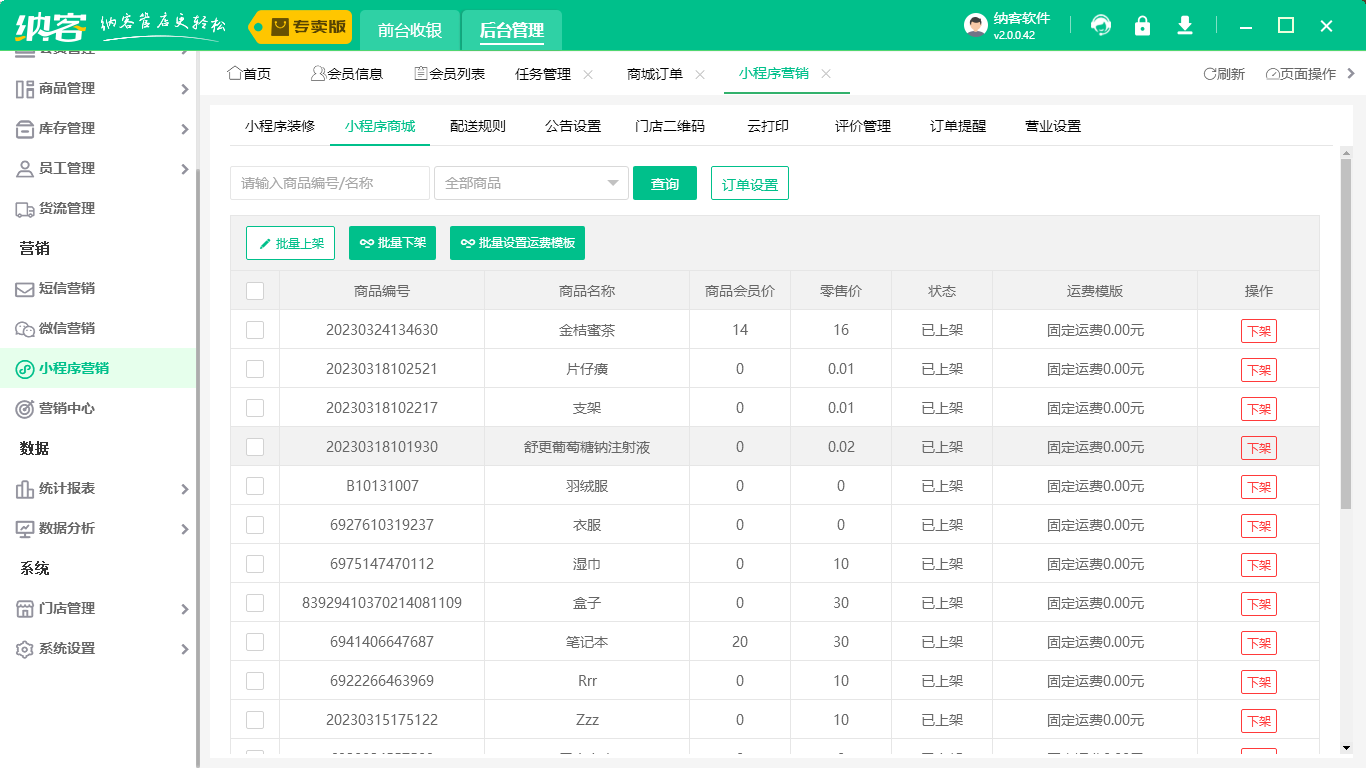Click the user avatar icon
1366x768 pixels.
point(975,26)
